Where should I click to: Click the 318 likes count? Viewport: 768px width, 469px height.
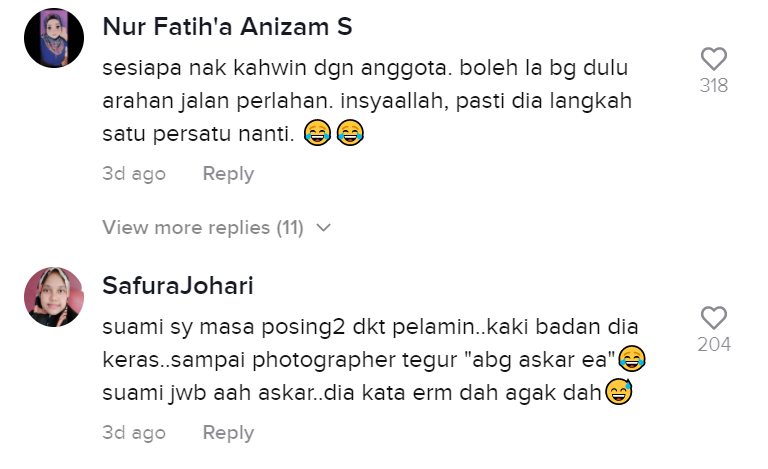coord(713,86)
